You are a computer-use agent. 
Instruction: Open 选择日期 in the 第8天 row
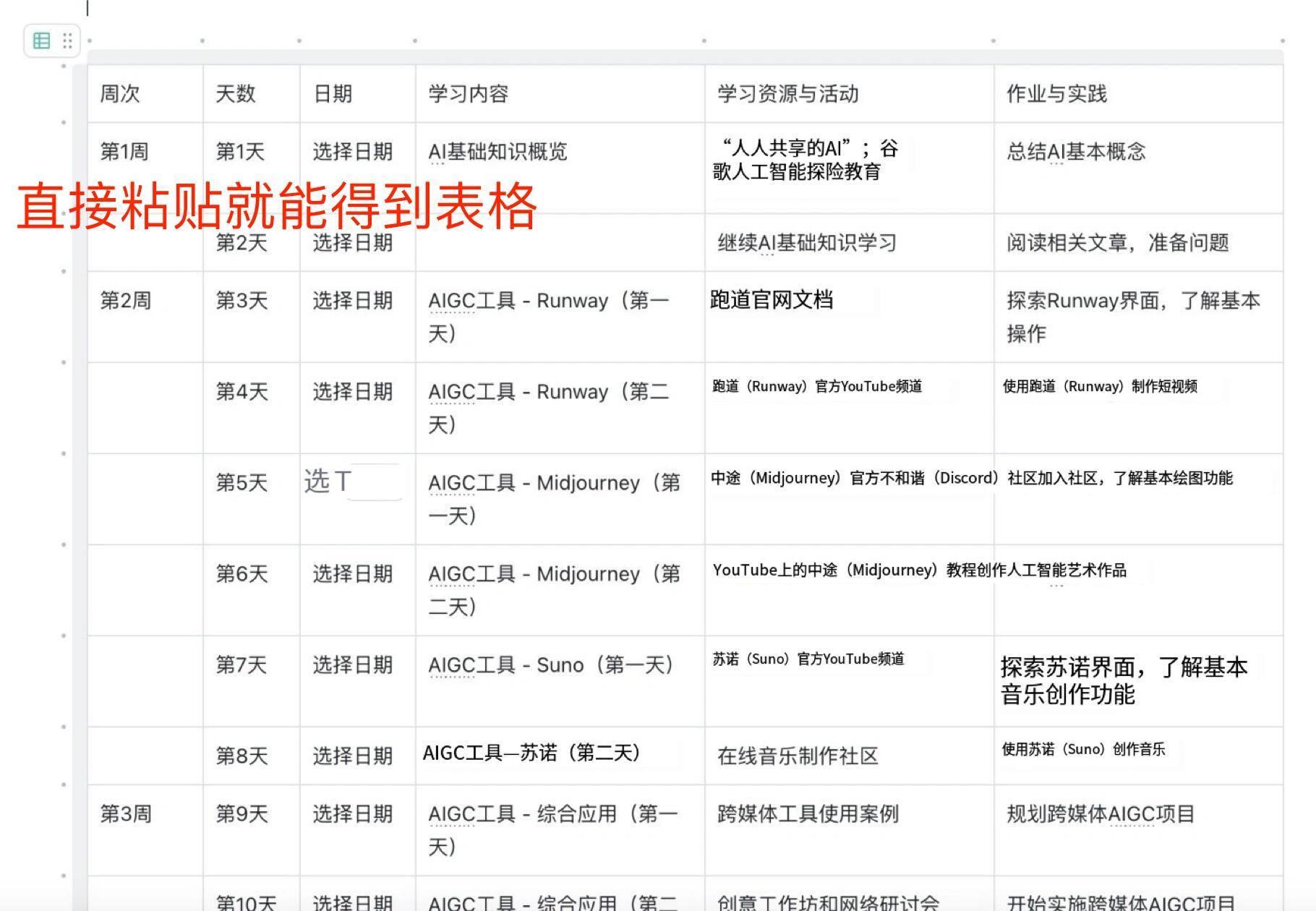click(353, 756)
